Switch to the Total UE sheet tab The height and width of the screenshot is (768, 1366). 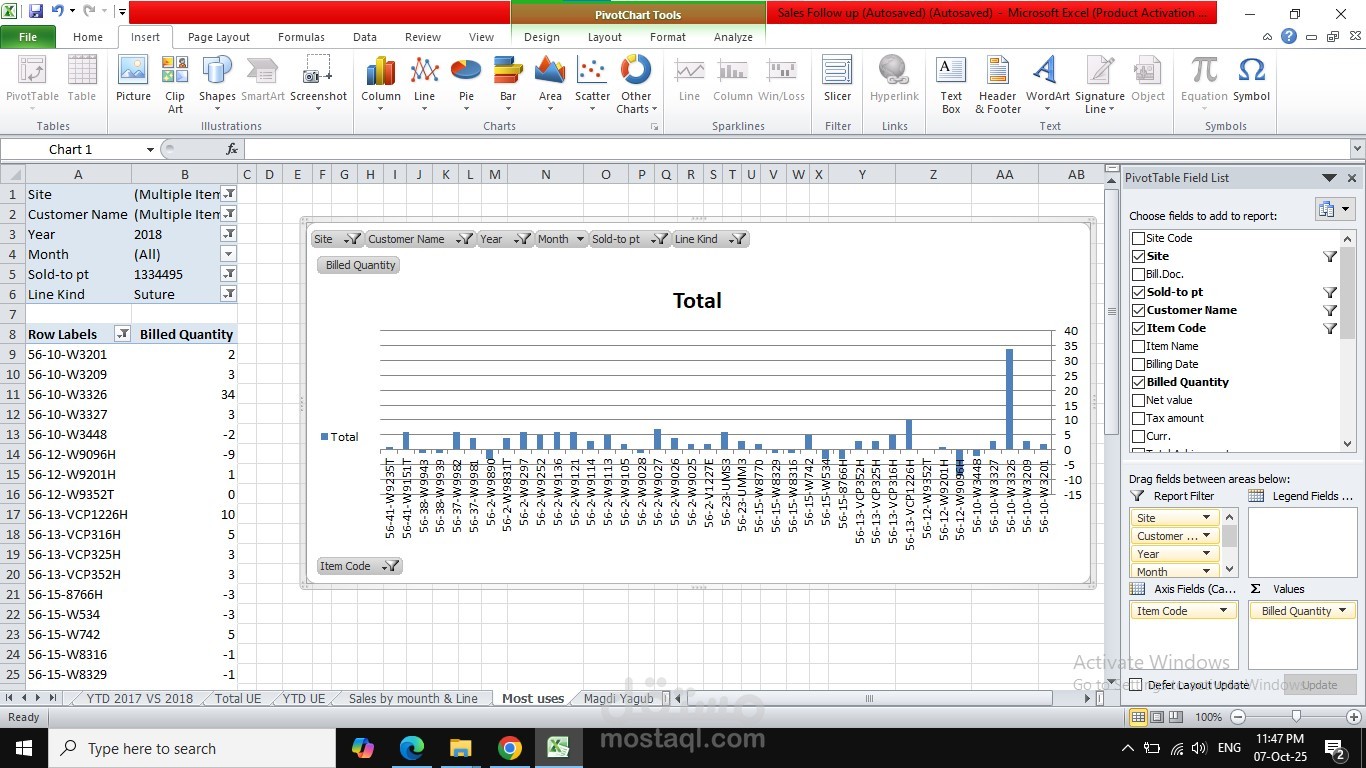237,698
